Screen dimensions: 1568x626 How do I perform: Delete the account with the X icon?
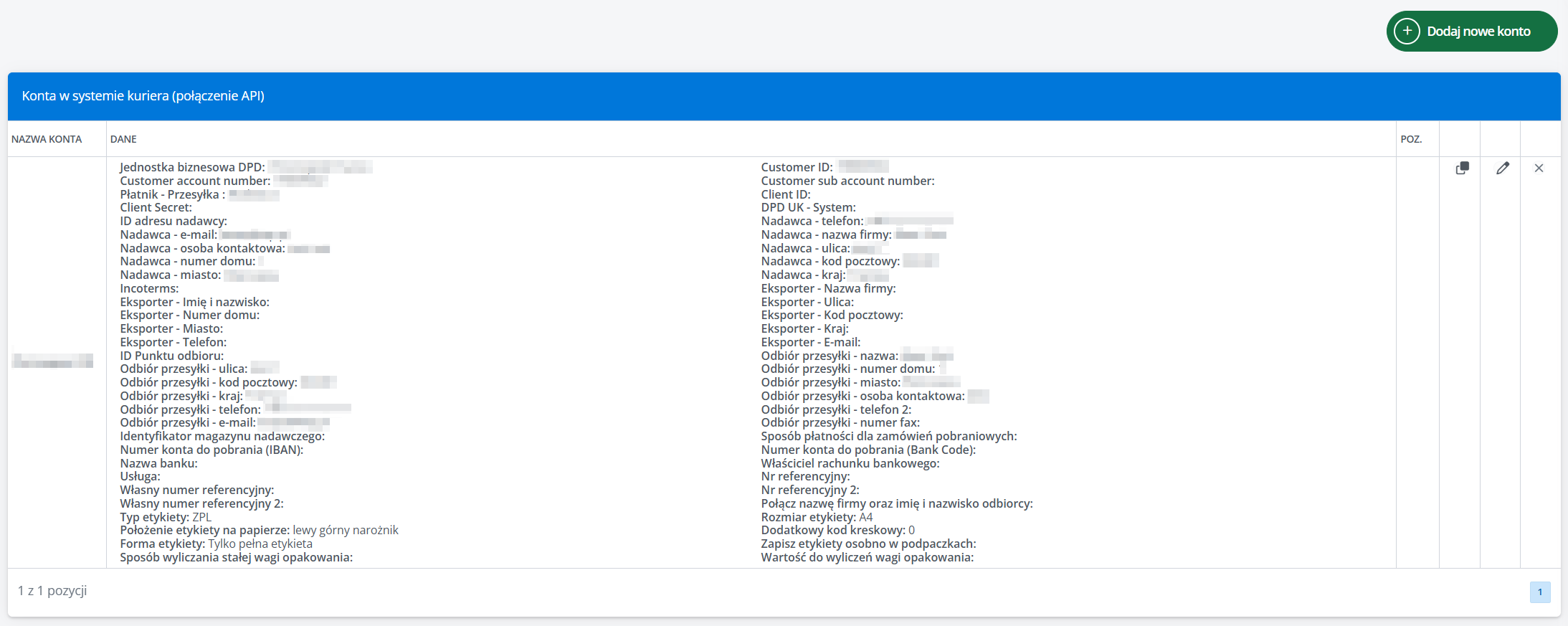point(1539,168)
